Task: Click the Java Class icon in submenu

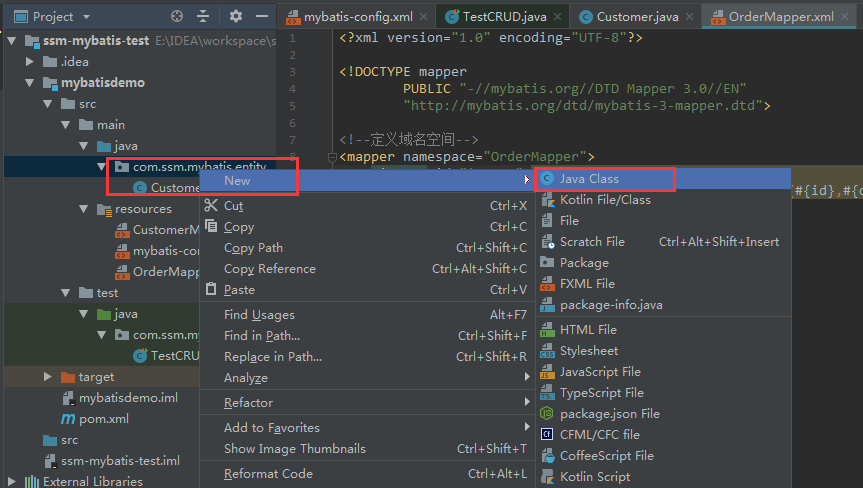Action: [547, 179]
